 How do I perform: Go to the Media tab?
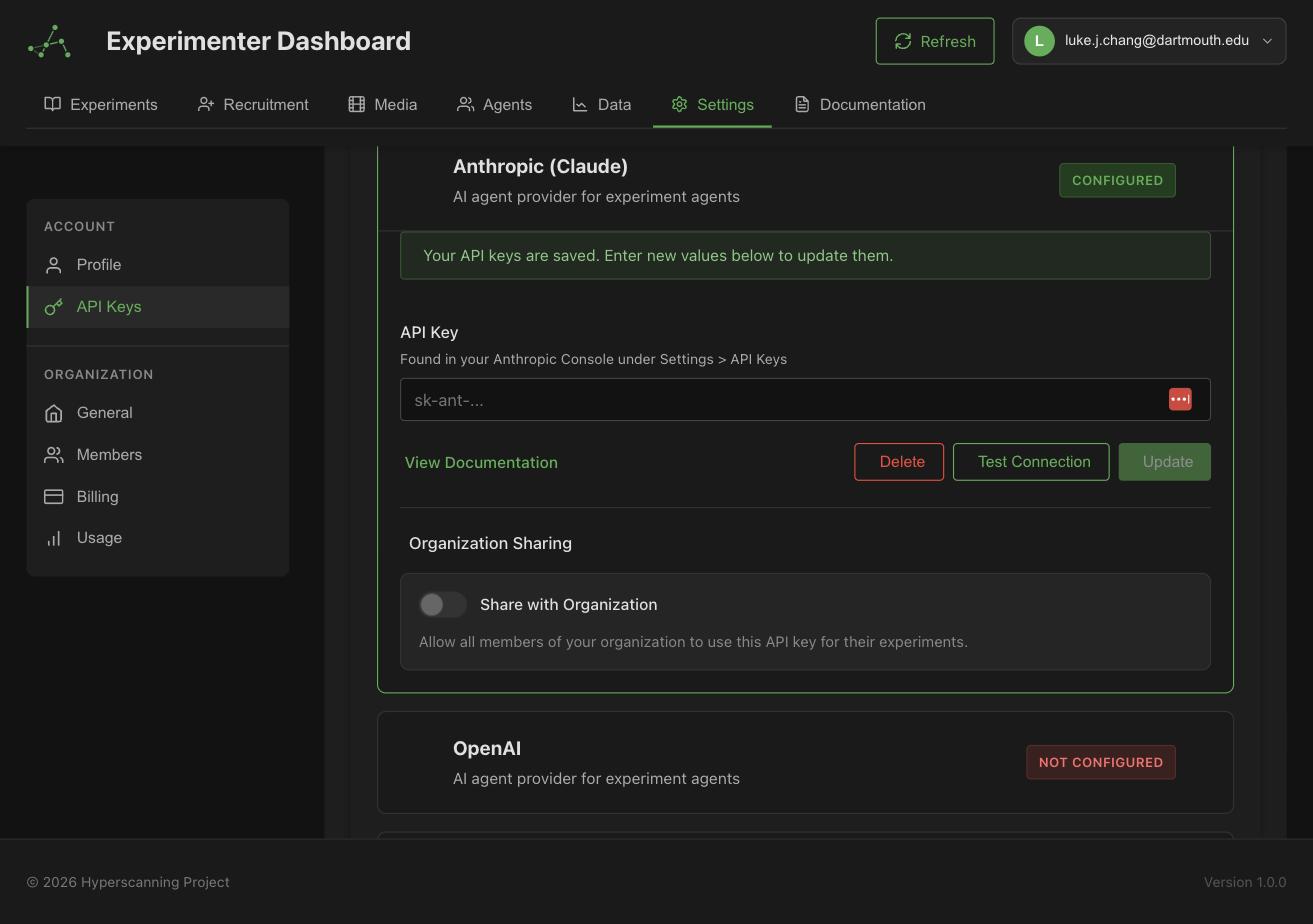pos(383,104)
